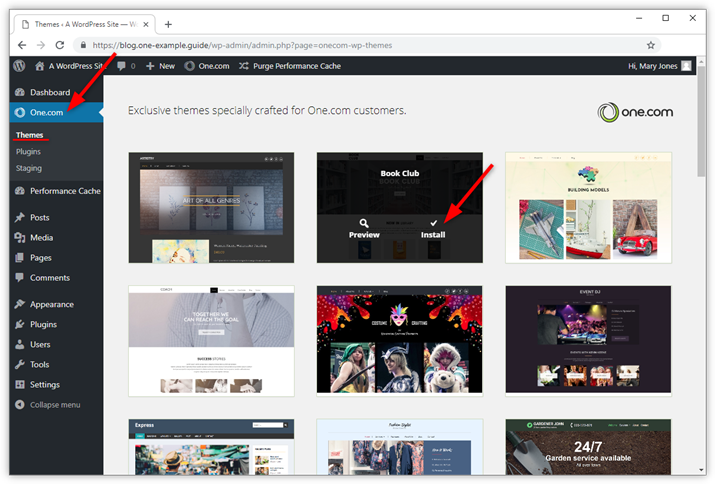Go forward in the browser history
The image size is (715, 484).
coord(41,45)
